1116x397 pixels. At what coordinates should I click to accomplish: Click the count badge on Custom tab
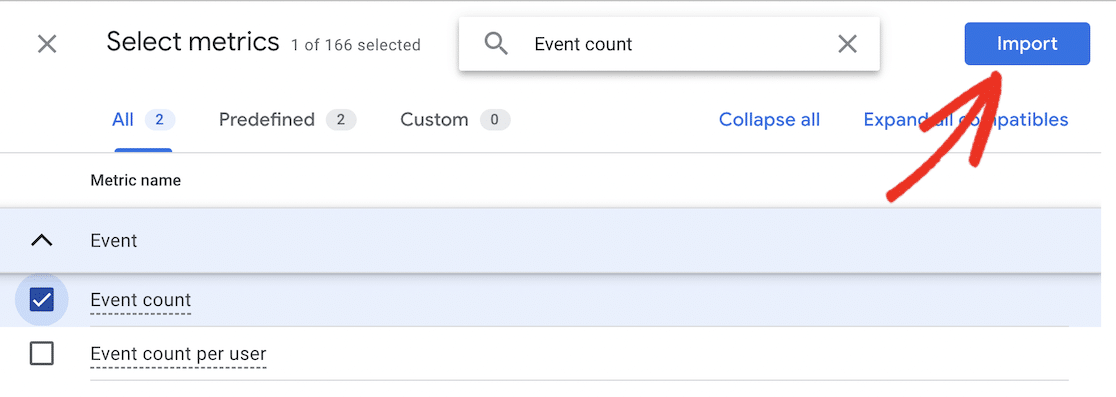(x=495, y=120)
